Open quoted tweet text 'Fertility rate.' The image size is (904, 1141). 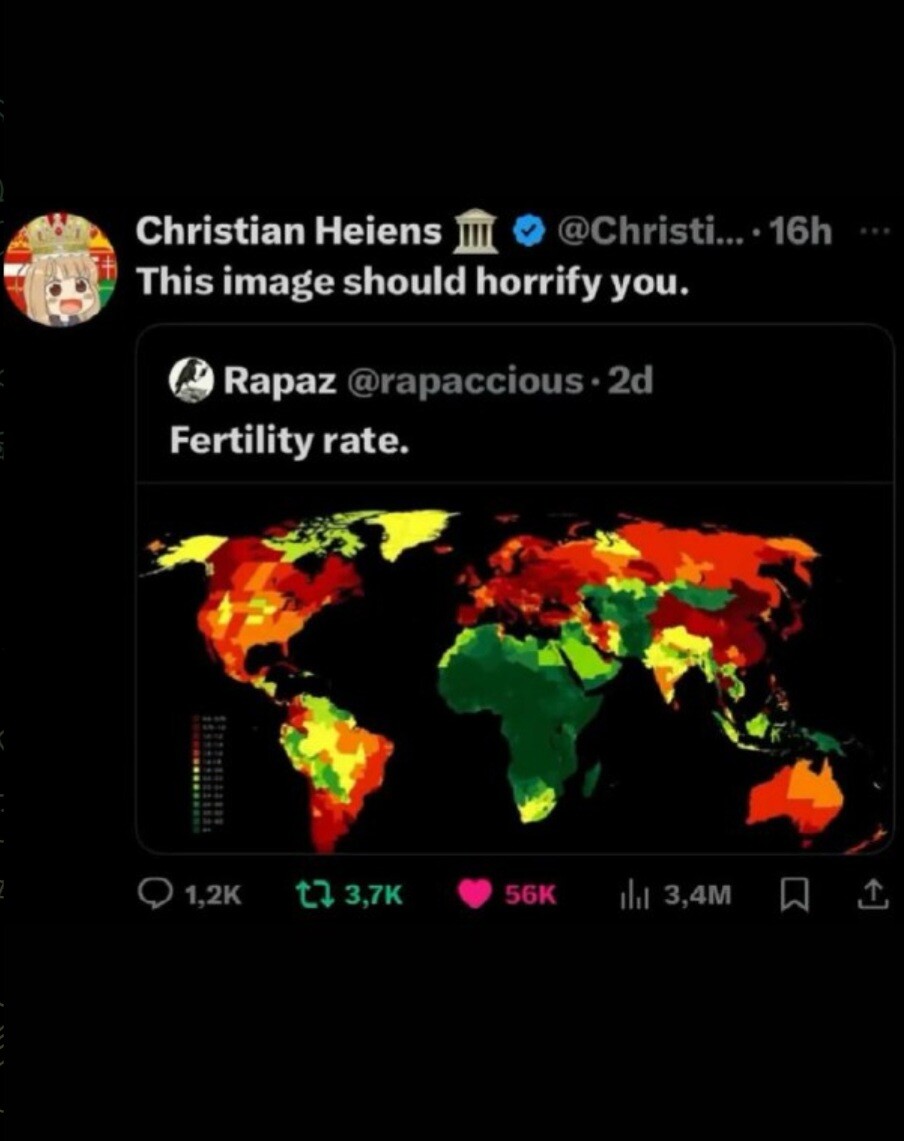(x=288, y=440)
